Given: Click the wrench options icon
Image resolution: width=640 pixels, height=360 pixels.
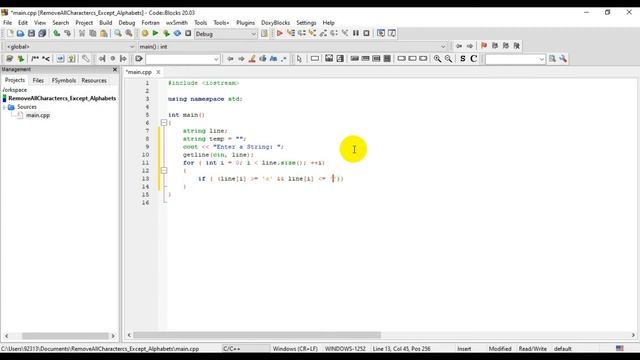Looking at the screenshot, I should [x=563, y=59].
